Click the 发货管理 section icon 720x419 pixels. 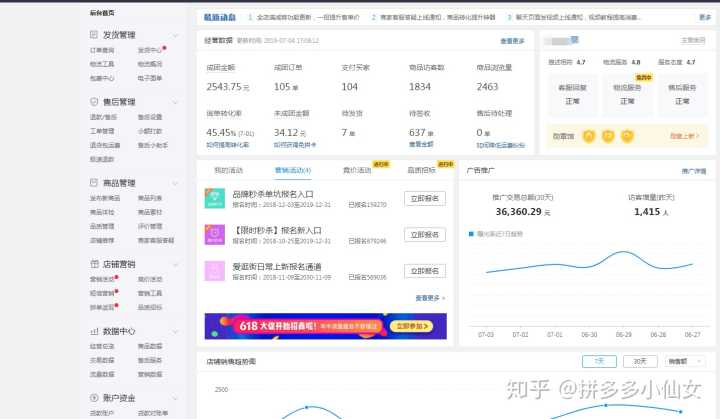pyautogui.click(x=95, y=34)
